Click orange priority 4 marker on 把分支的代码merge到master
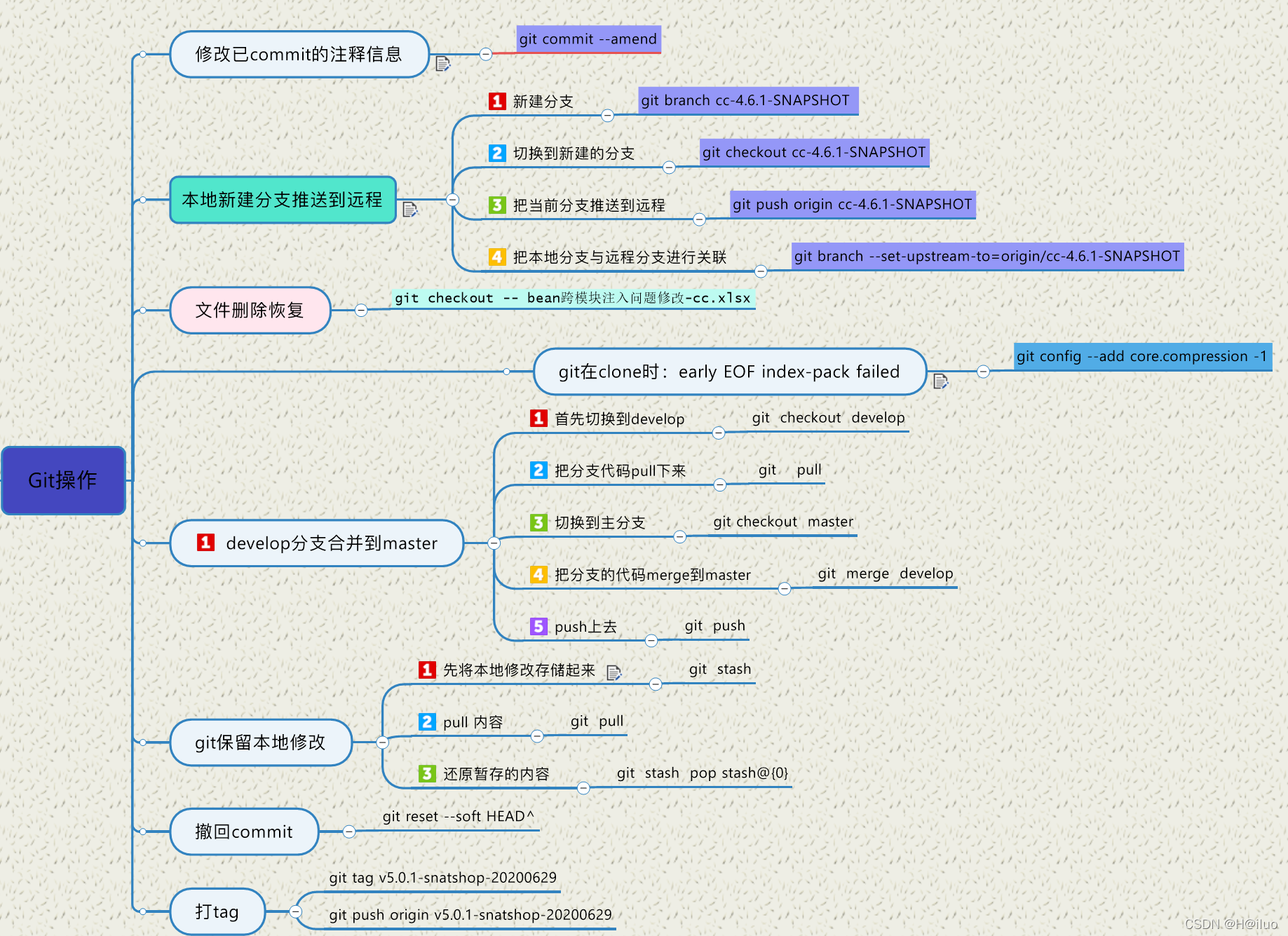 (538, 574)
